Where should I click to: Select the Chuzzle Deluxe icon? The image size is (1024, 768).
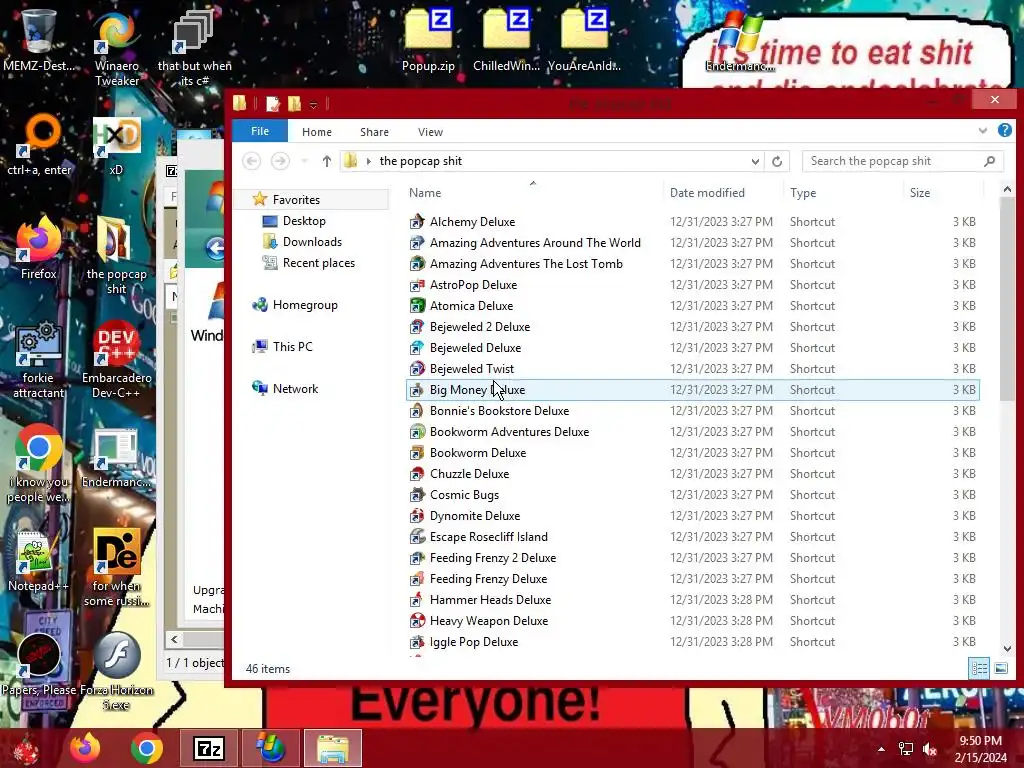pyautogui.click(x=417, y=474)
